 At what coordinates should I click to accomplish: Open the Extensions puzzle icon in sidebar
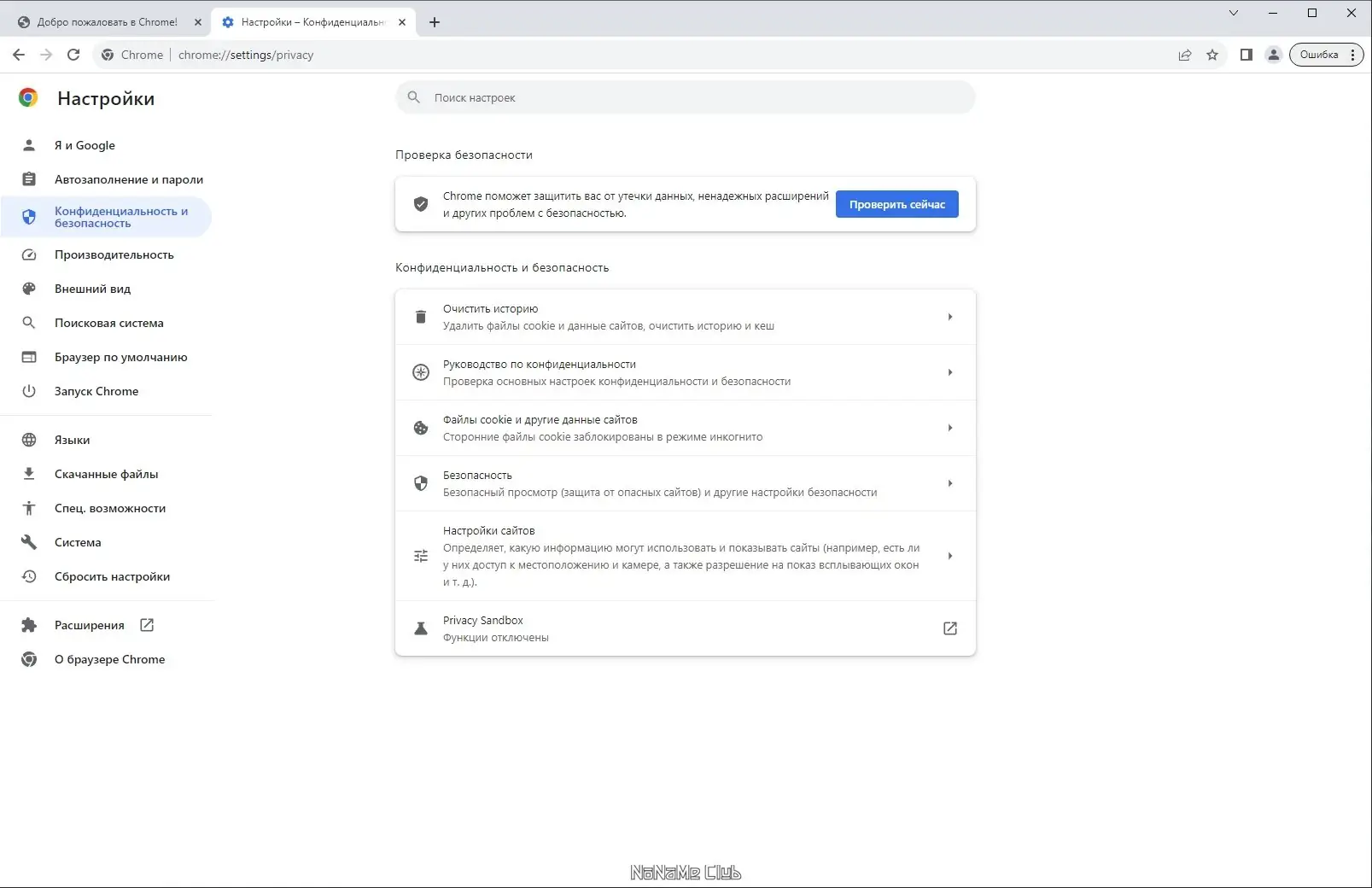(x=28, y=625)
